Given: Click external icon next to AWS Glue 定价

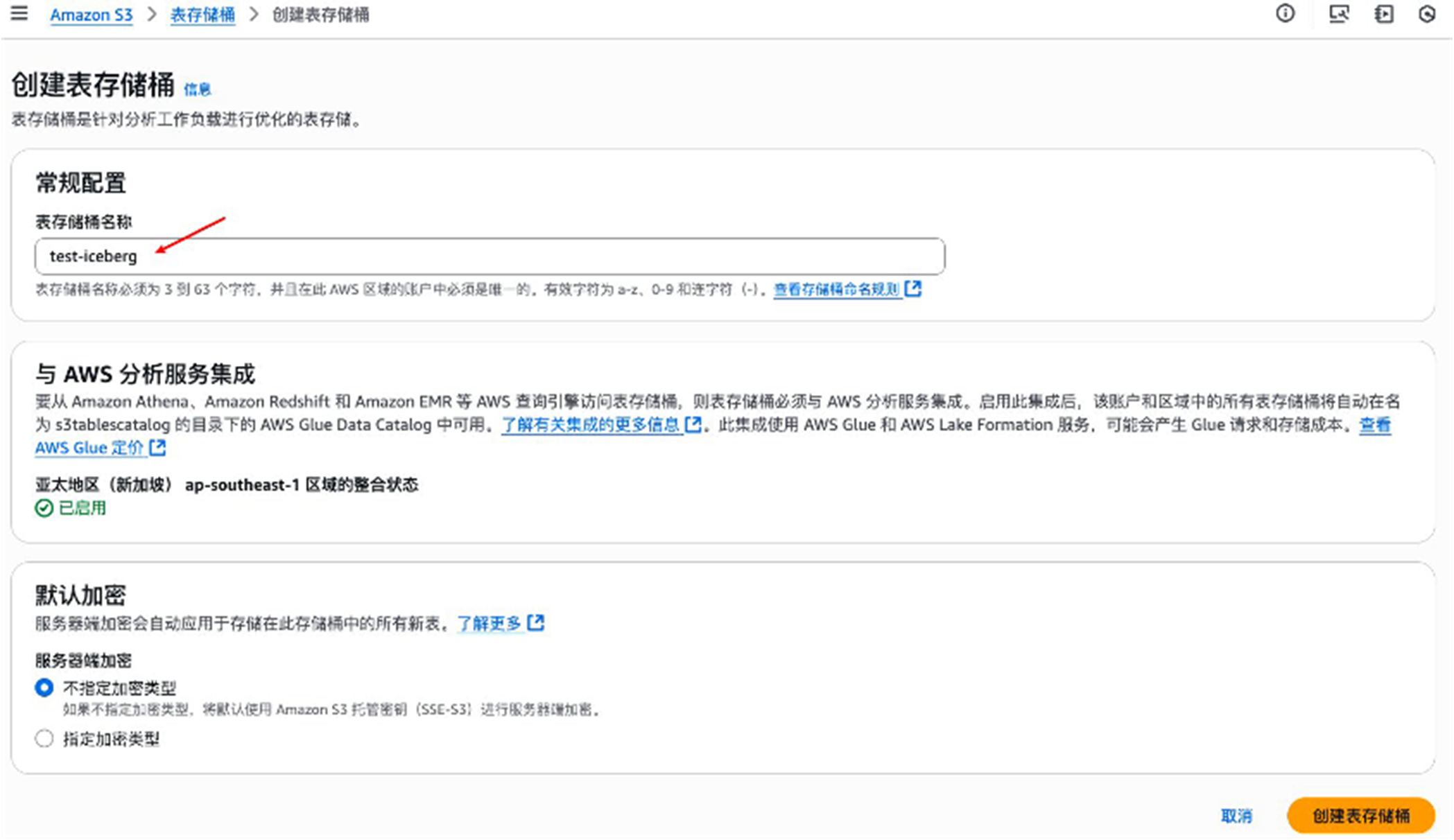Looking at the screenshot, I should (158, 448).
